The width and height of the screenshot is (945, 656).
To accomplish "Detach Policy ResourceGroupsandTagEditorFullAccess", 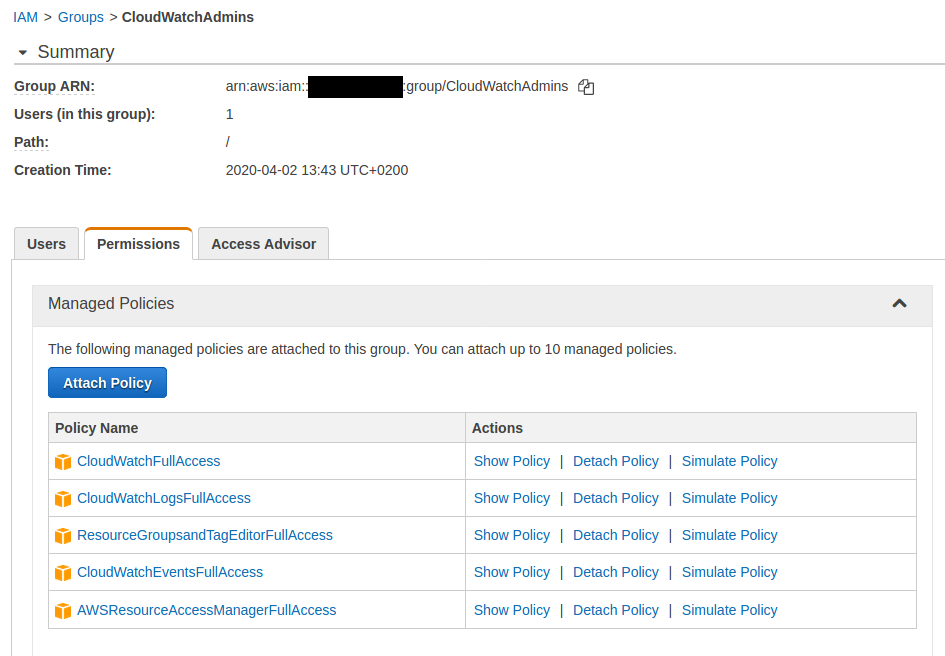I will click(x=616, y=535).
